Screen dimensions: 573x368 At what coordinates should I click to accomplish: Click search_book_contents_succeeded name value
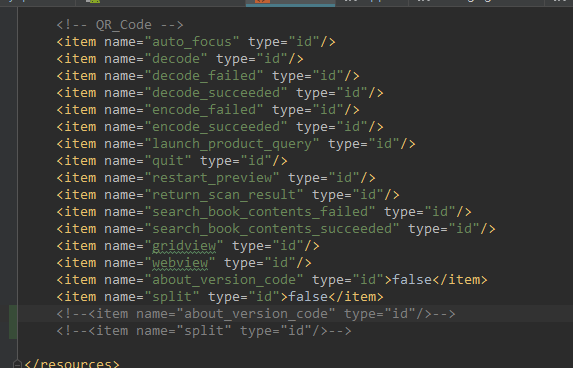272,229
